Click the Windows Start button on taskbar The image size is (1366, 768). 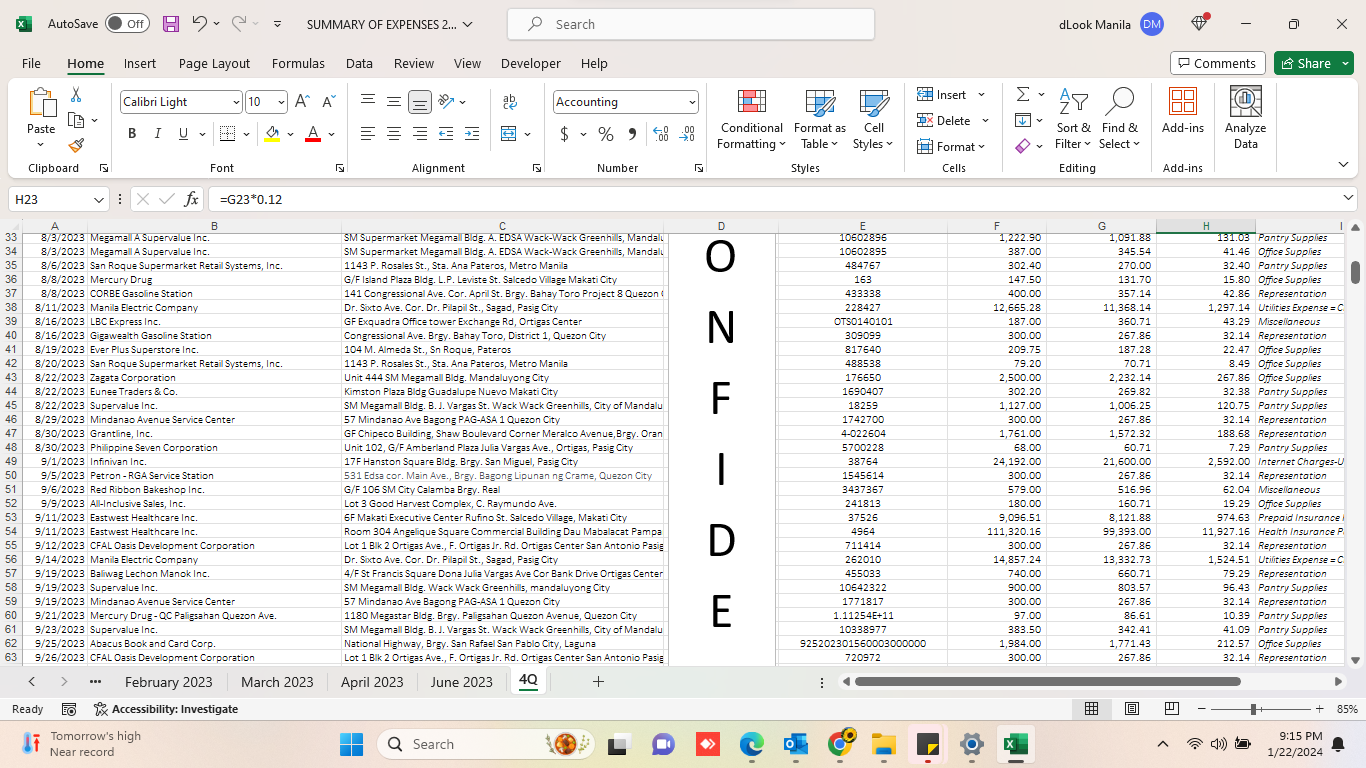pyautogui.click(x=351, y=744)
